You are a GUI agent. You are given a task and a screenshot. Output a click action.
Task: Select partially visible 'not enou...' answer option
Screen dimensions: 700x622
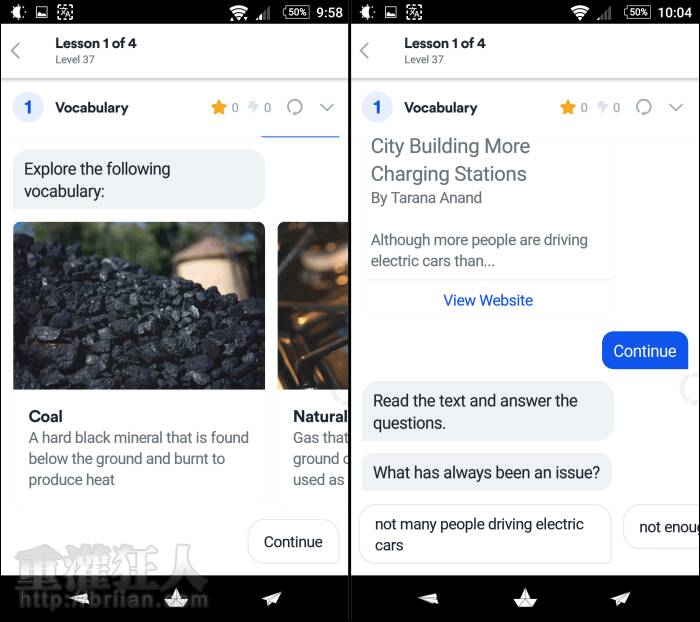tap(662, 527)
